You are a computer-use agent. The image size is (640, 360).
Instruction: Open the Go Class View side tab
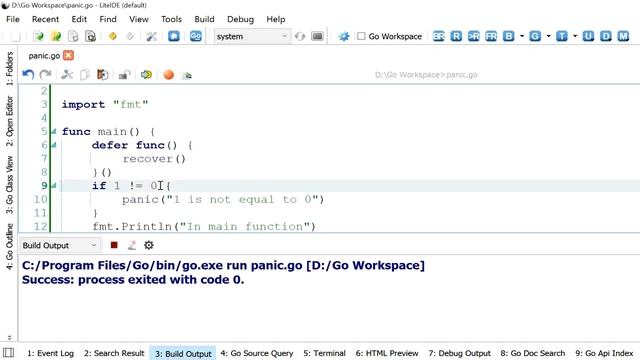pos(9,184)
